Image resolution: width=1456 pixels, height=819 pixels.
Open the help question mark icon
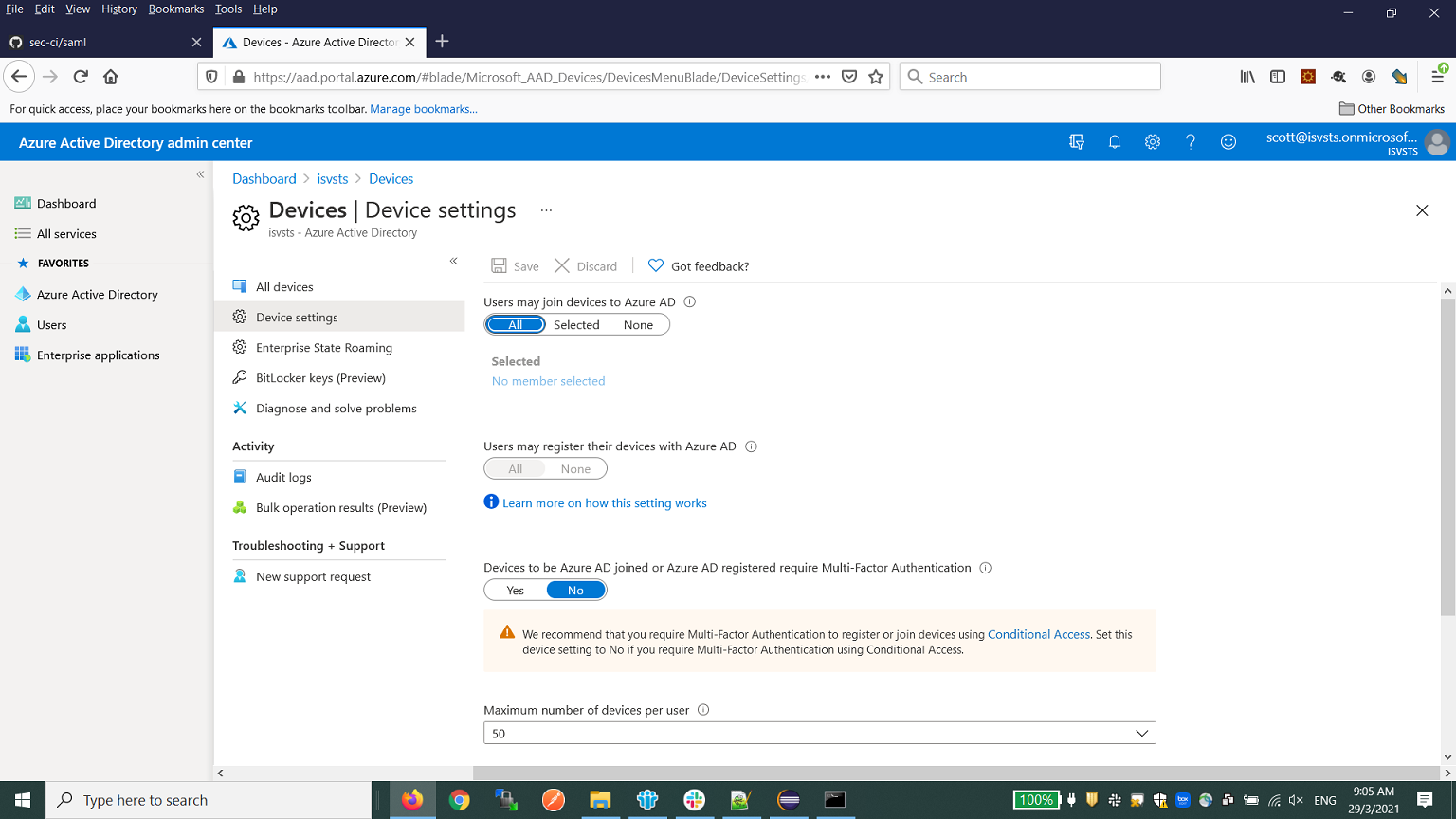pyautogui.click(x=1191, y=142)
